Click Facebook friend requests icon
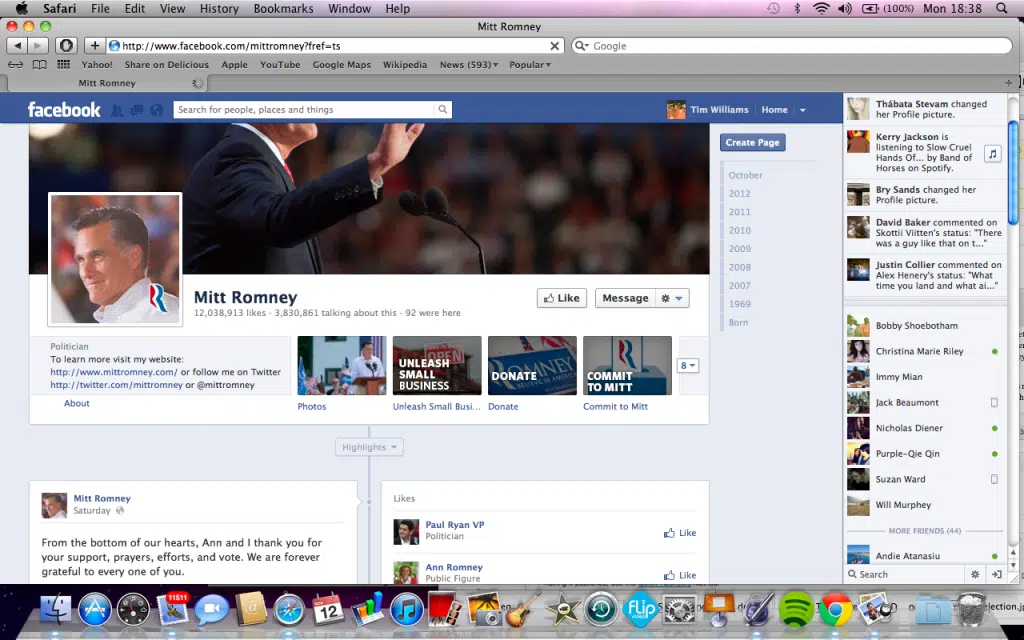Screen dimensions: 1024x640 click(x=117, y=110)
